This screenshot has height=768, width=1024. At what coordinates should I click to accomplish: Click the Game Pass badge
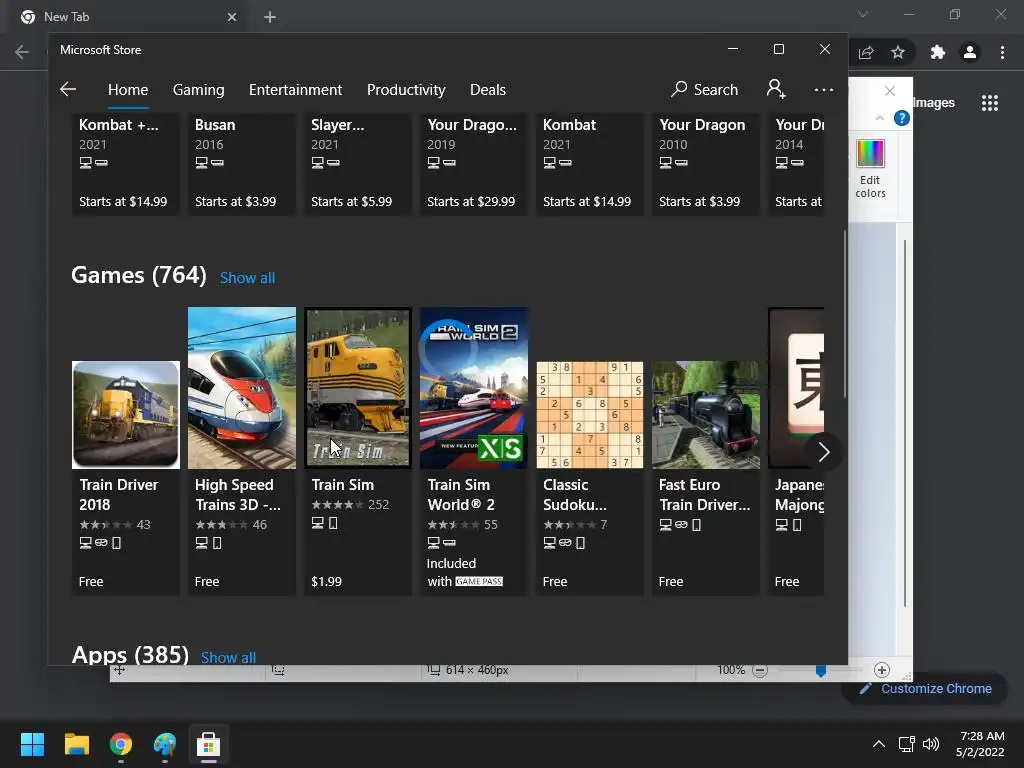click(479, 581)
